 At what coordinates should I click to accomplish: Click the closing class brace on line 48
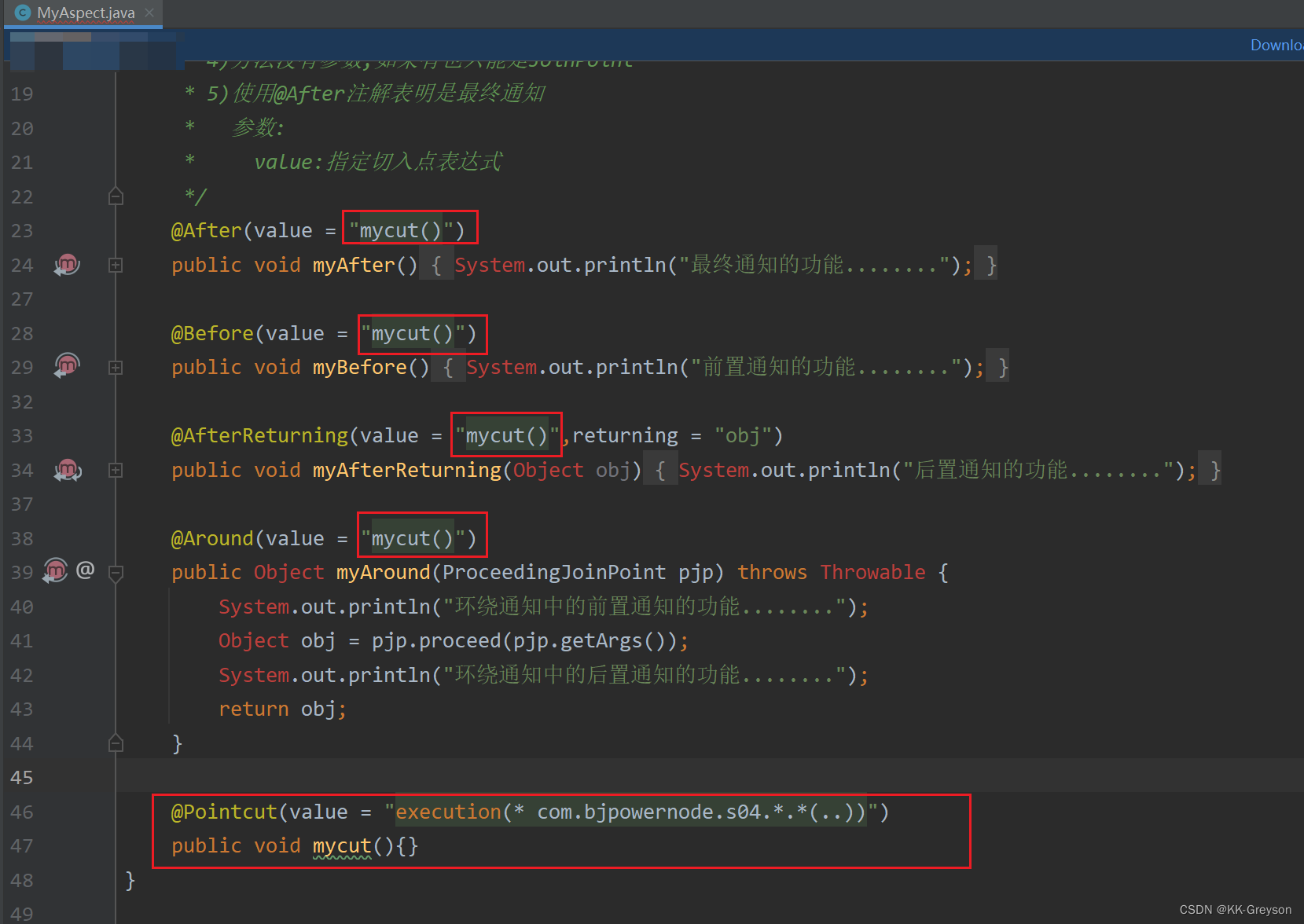point(130,881)
